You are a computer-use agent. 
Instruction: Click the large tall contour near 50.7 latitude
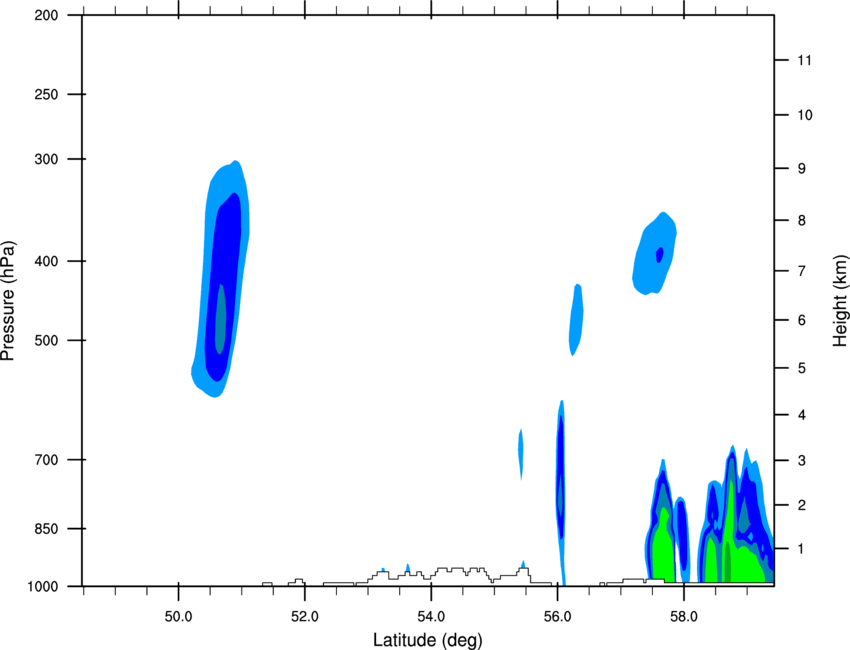[x=221, y=279]
